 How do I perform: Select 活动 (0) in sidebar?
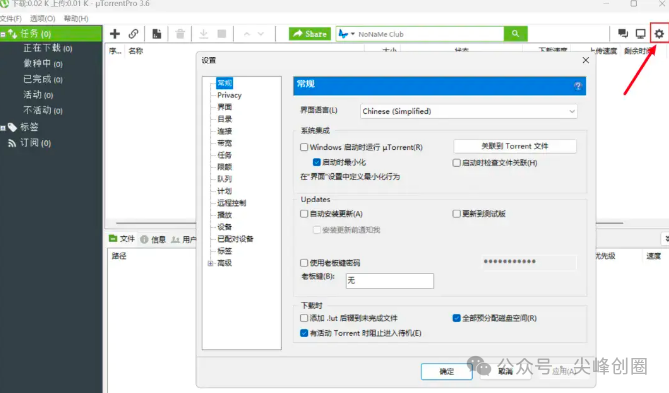point(38,95)
